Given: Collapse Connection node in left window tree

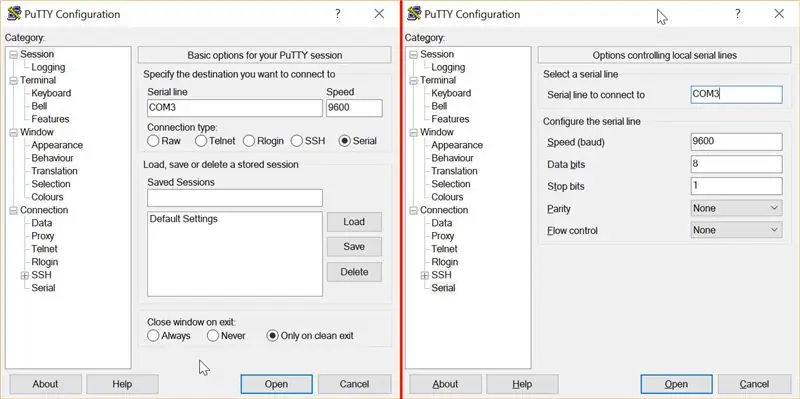Looking at the screenshot, I should click(x=13, y=210).
